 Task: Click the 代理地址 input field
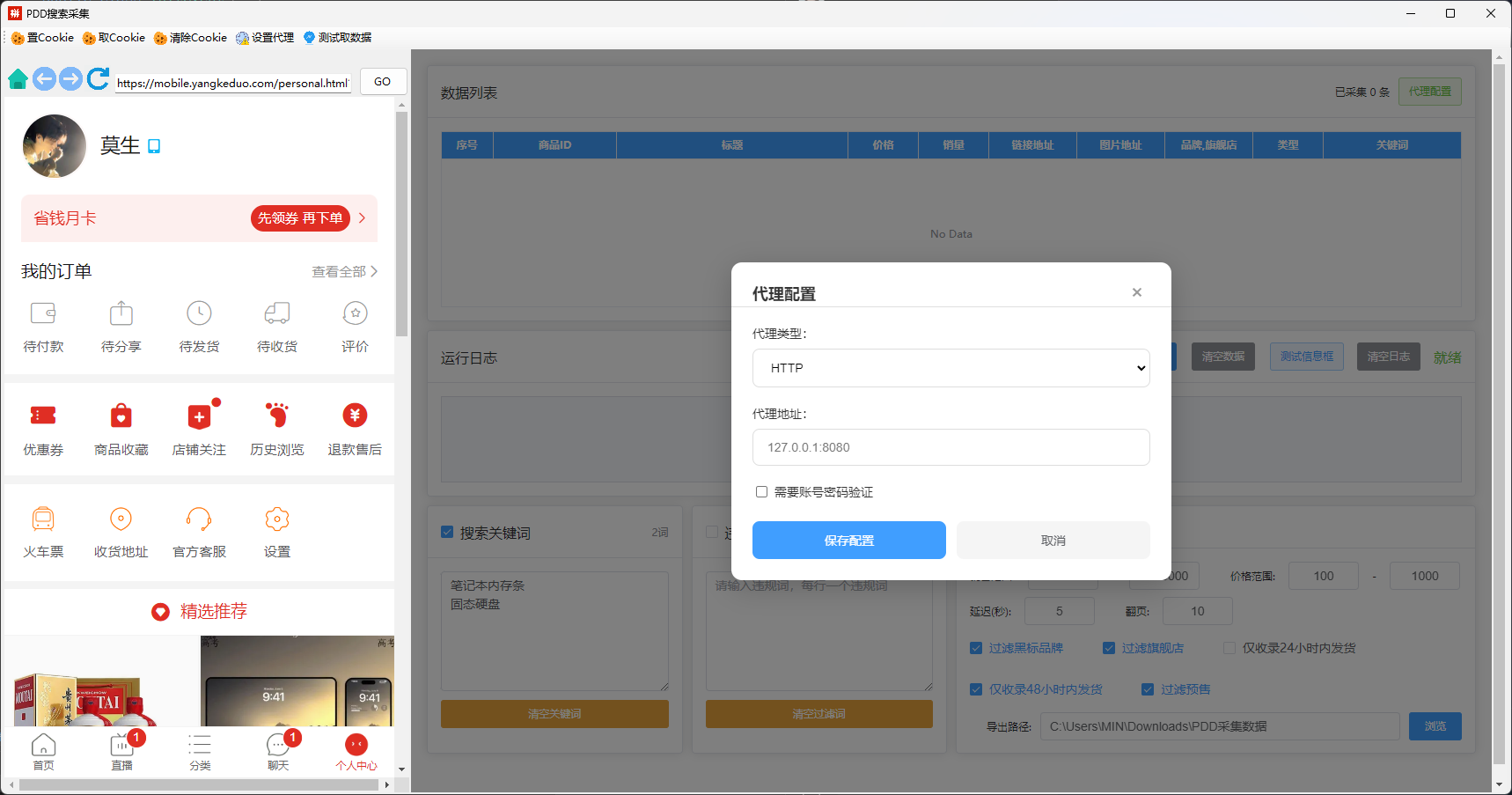[951, 447]
